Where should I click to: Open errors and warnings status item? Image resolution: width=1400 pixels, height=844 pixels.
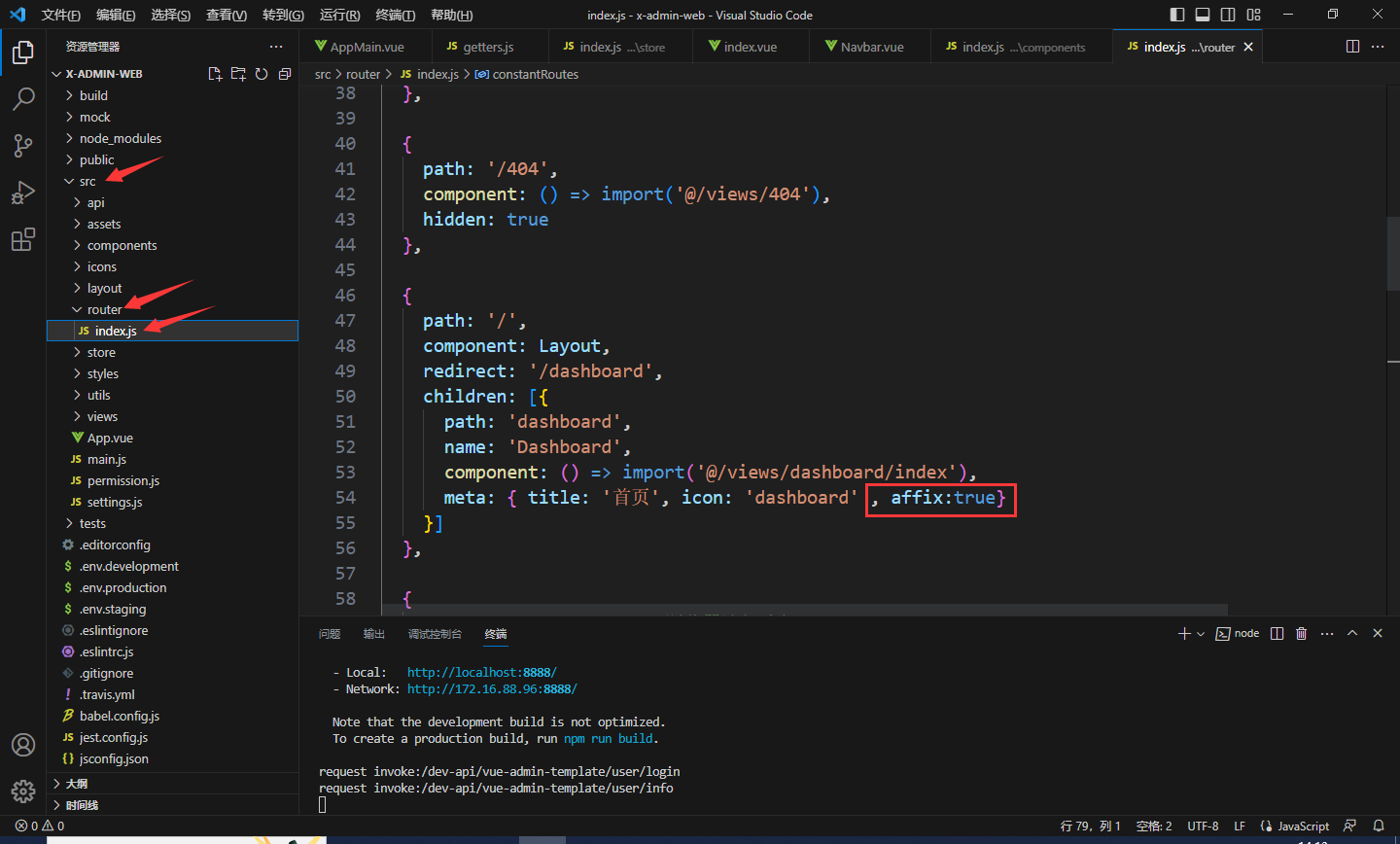tap(40, 826)
